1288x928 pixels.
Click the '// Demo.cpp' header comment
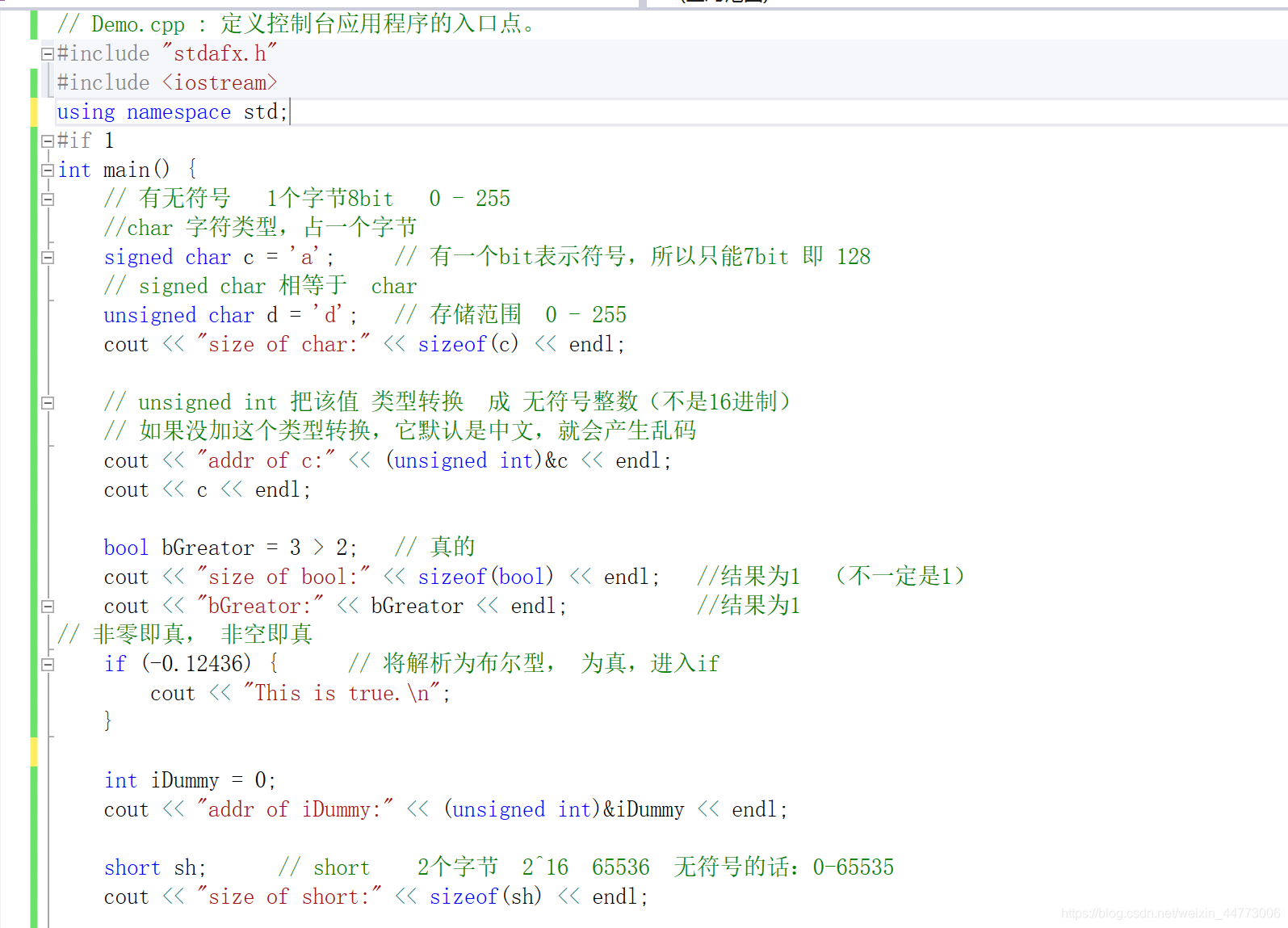(x=297, y=24)
